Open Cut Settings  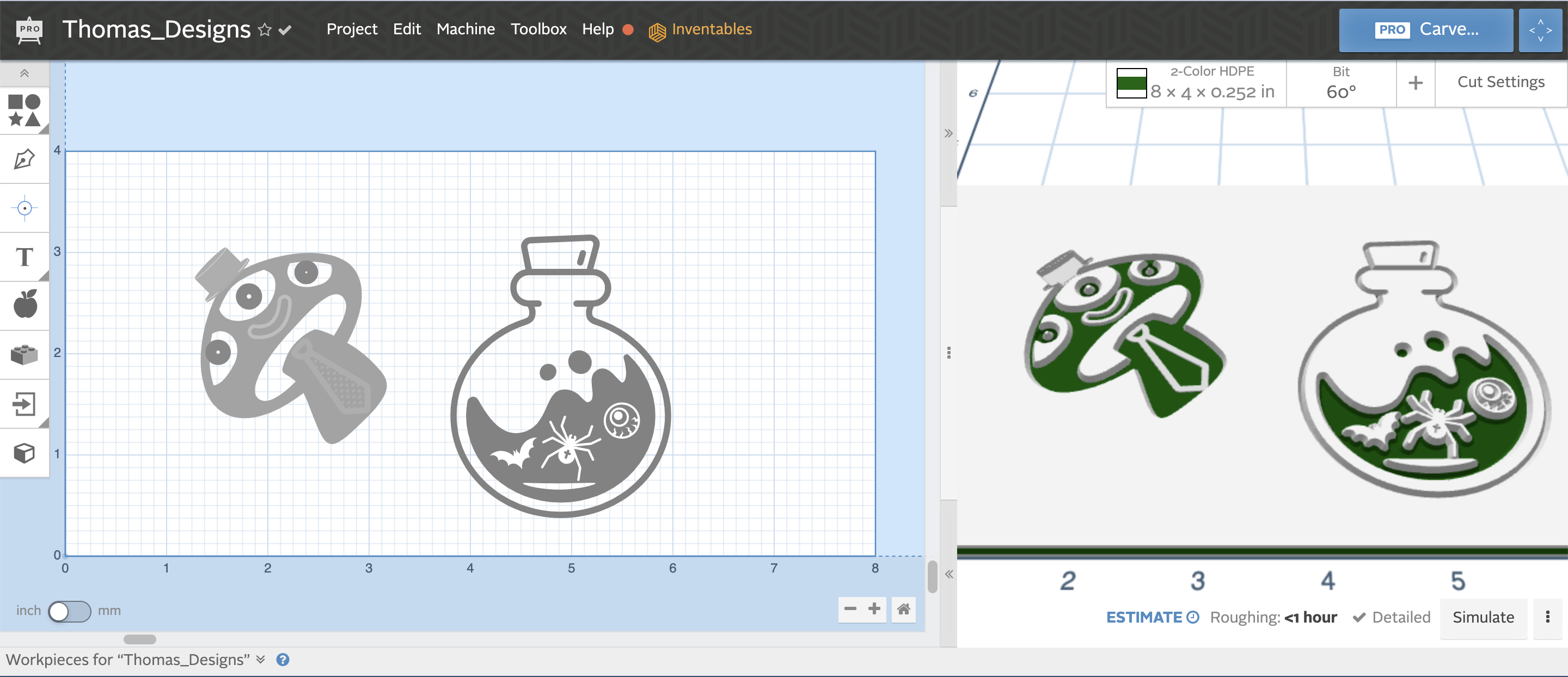pyautogui.click(x=1500, y=82)
